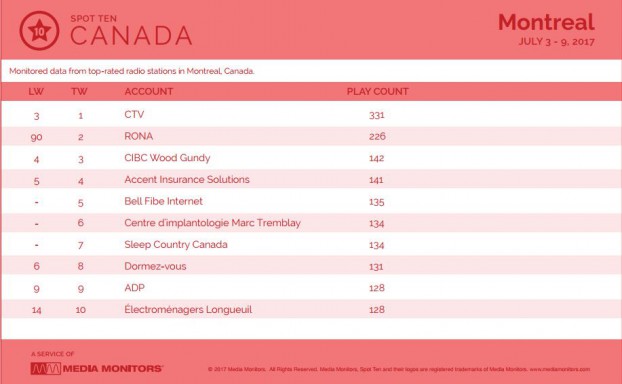The image size is (622, 384).
Task: Select the ADP account row
Action: pos(311,288)
